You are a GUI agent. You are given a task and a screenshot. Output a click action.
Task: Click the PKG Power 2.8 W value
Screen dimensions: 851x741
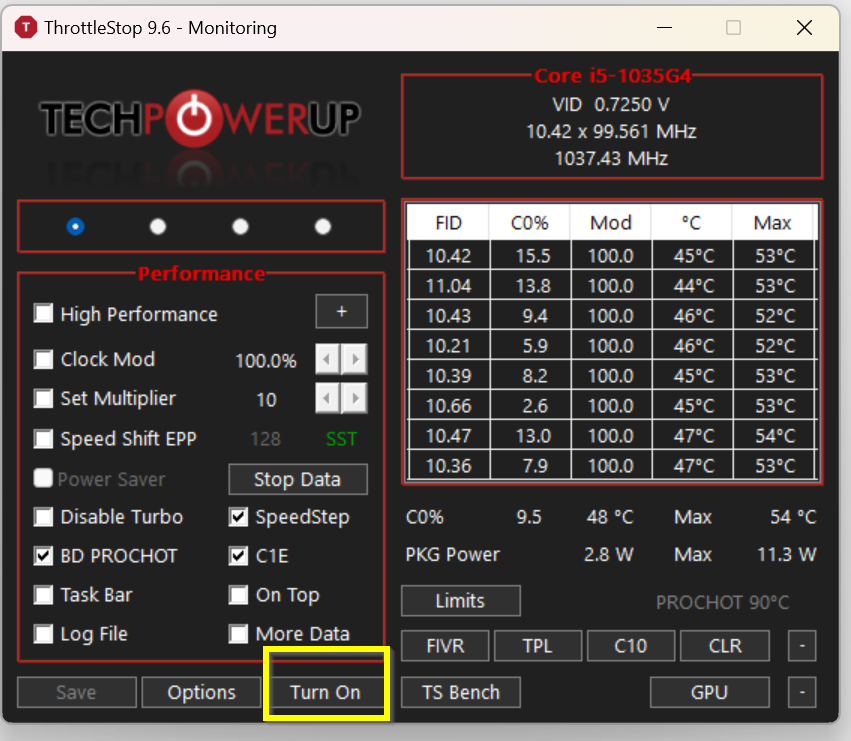[x=608, y=554]
